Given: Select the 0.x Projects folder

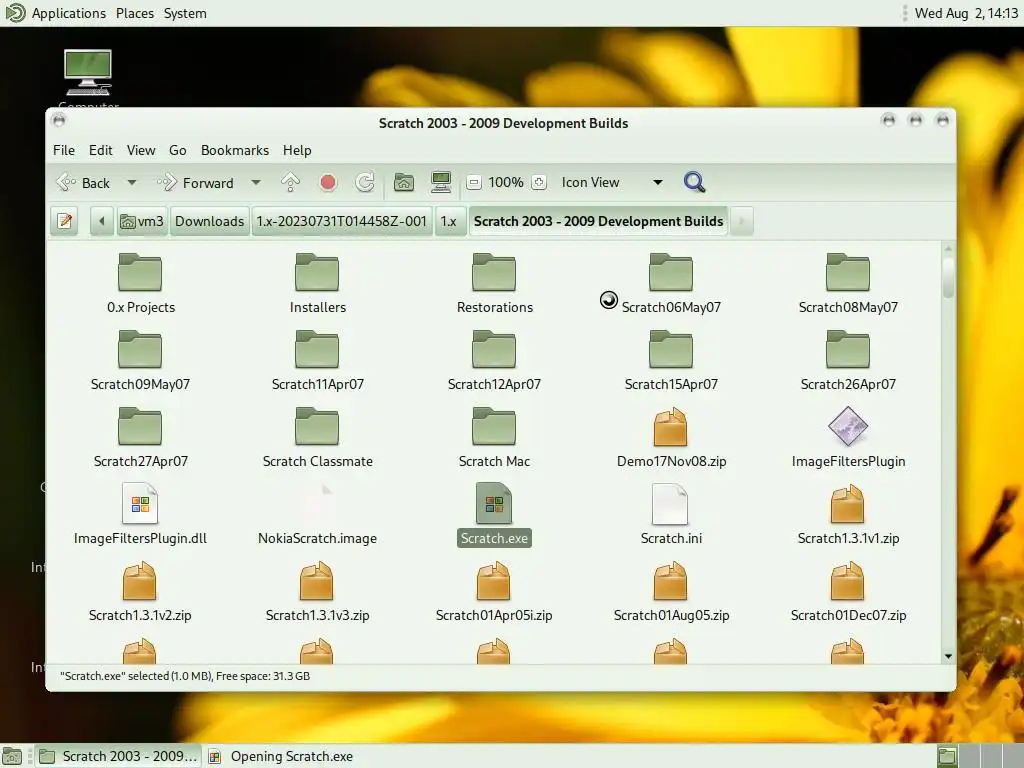Looking at the screenshot, I should pos(140,283).
